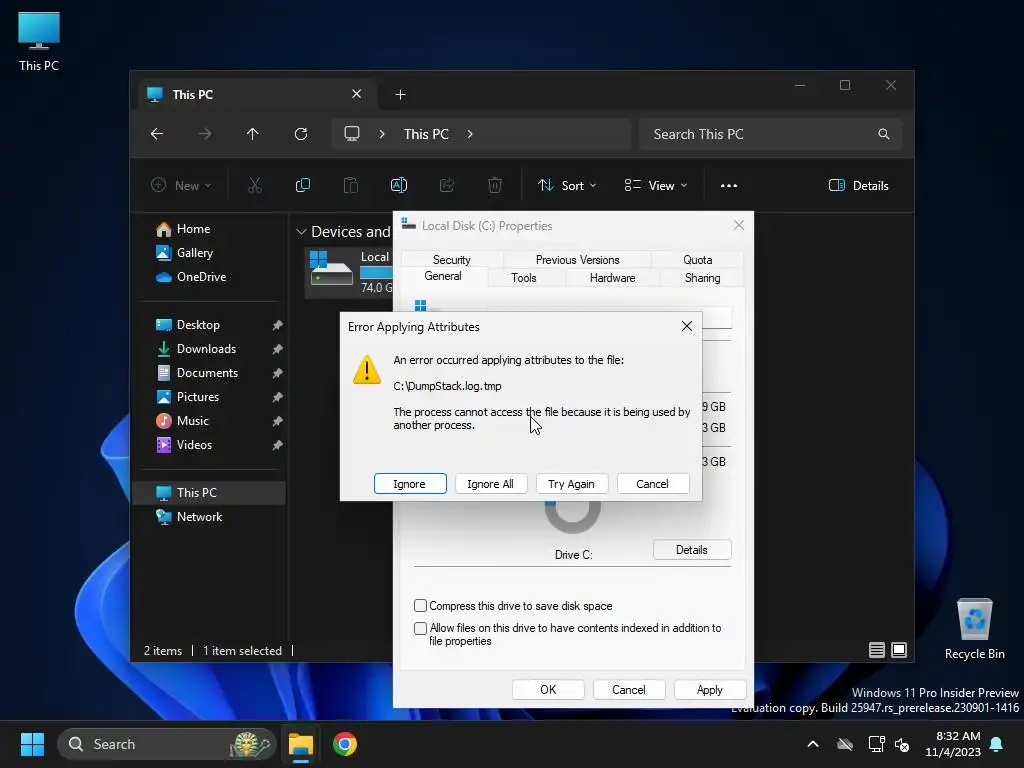Click the Up arrow in File Explorer
Viewport: 1024px width, 768px height.
pos(253,134)
